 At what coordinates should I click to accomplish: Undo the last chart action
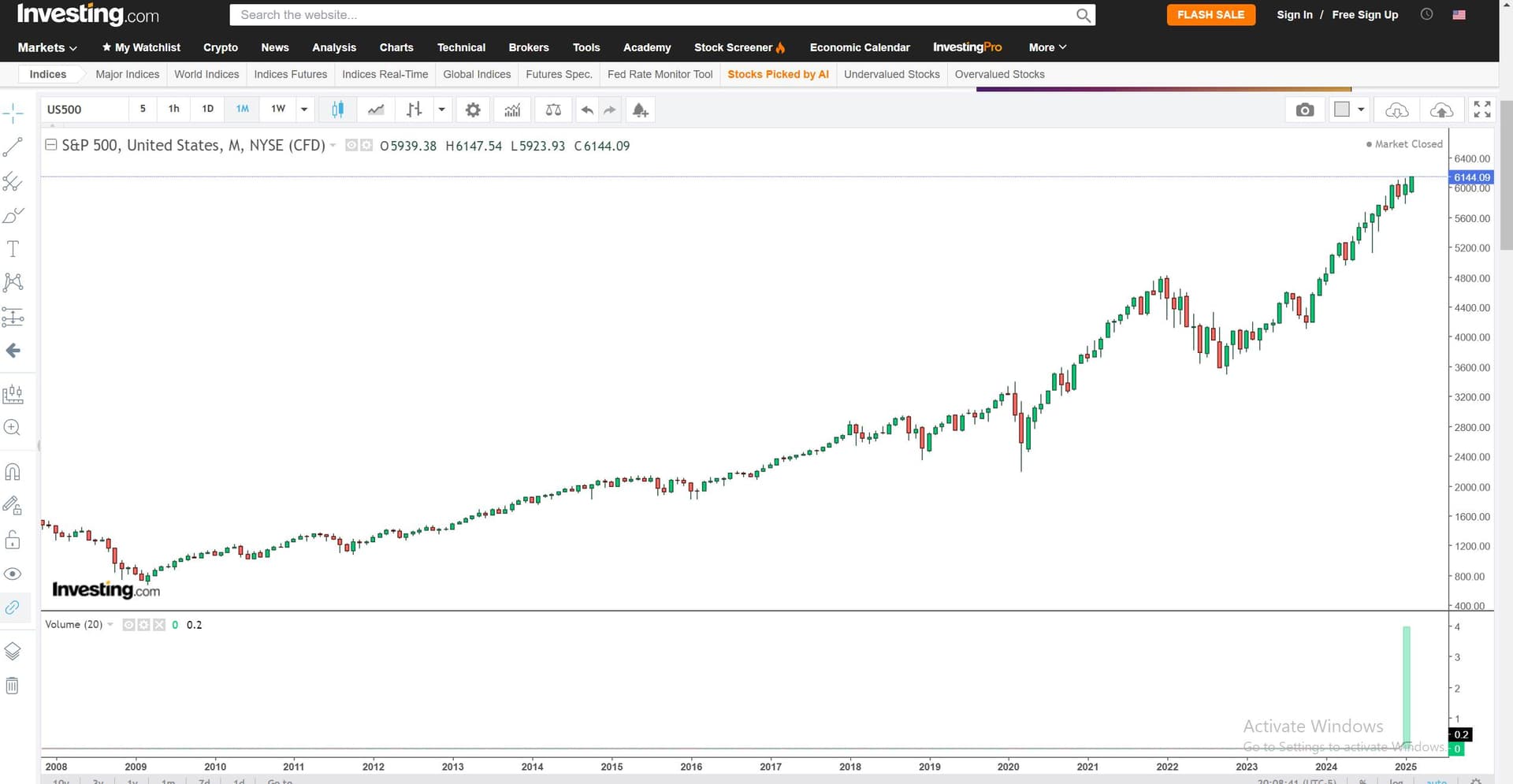pyautogui.click(x=587, y=110)
